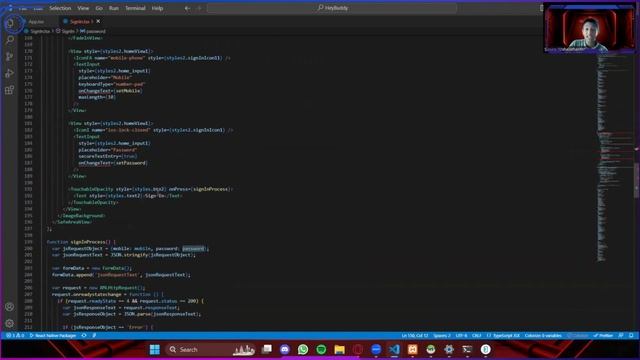Viewport: 640px width, 360px height.
Task: Click the highlighted password variable on line 200
Action: [193, 248]
